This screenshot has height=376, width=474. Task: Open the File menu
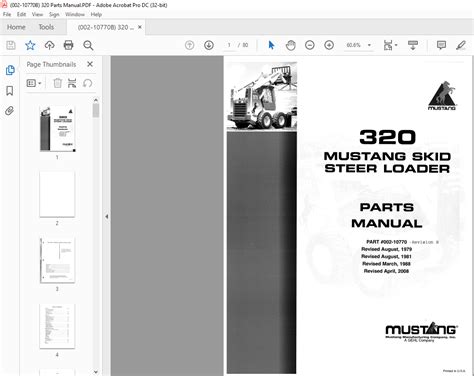point(7,14)
